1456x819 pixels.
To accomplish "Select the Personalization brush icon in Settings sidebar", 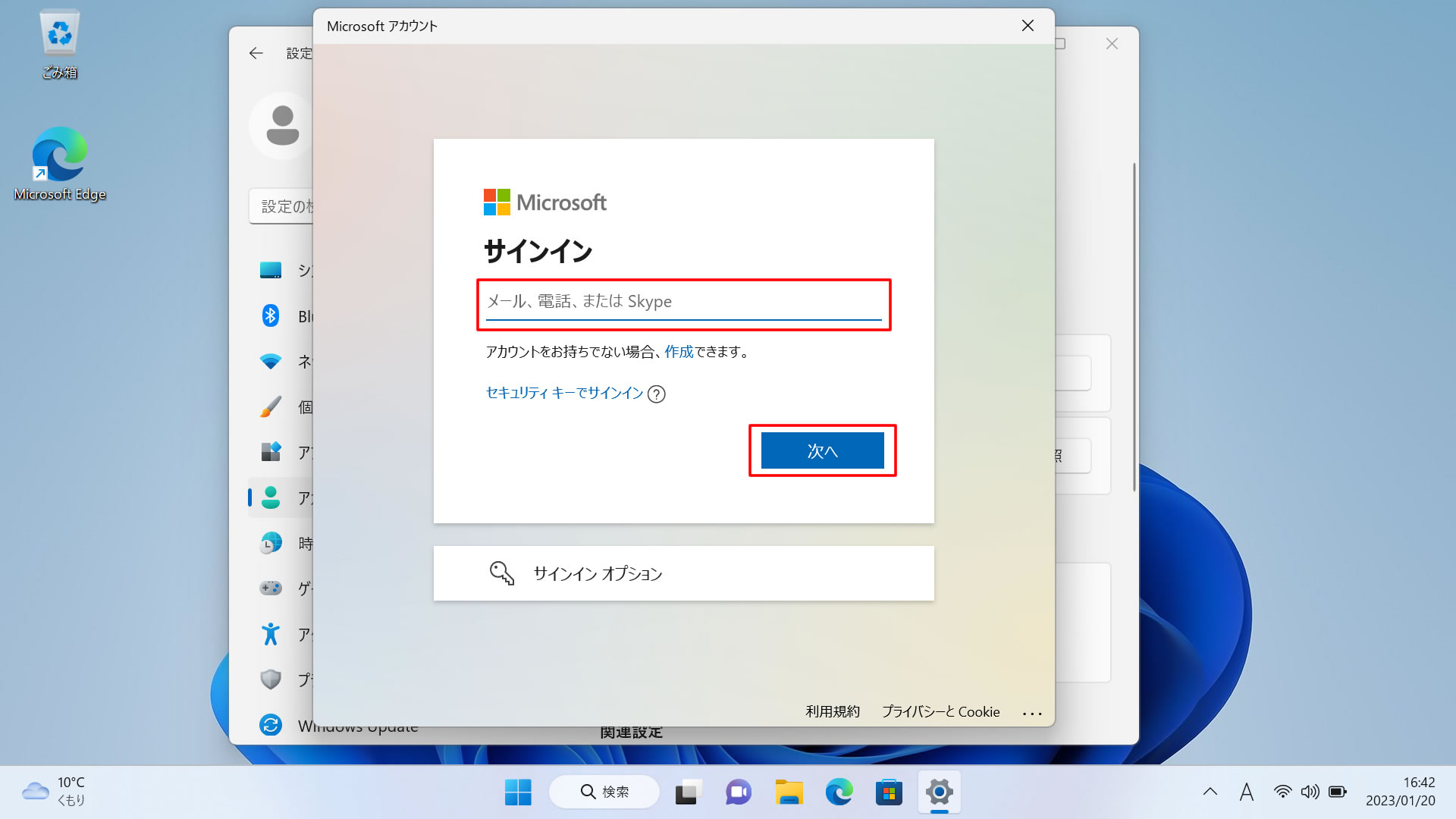I will (x=271, y=406).
